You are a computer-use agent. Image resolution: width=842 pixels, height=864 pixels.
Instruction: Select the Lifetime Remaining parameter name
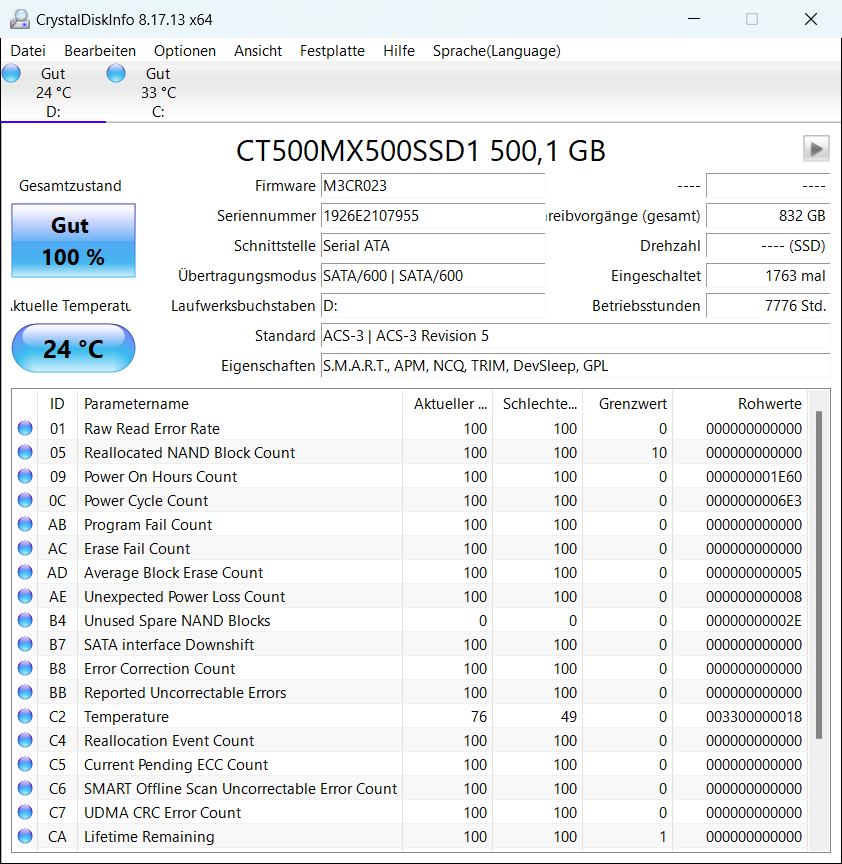(149, 836)
